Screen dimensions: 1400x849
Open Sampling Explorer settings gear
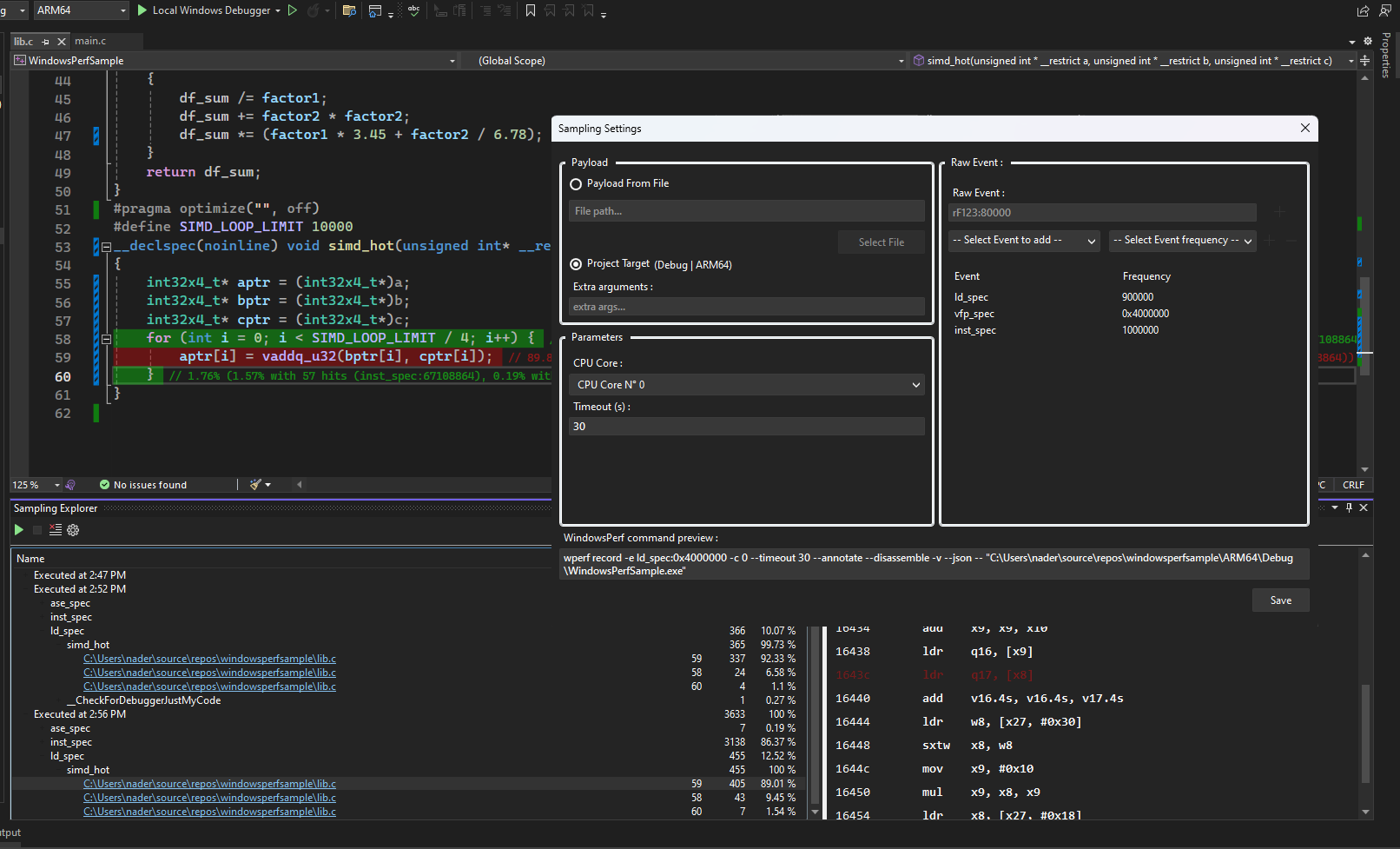(x=73, y=529)
